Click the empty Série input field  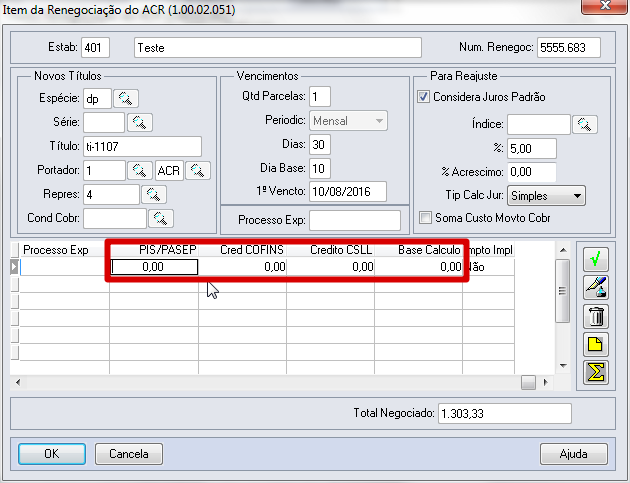click(x=104, y=123)
